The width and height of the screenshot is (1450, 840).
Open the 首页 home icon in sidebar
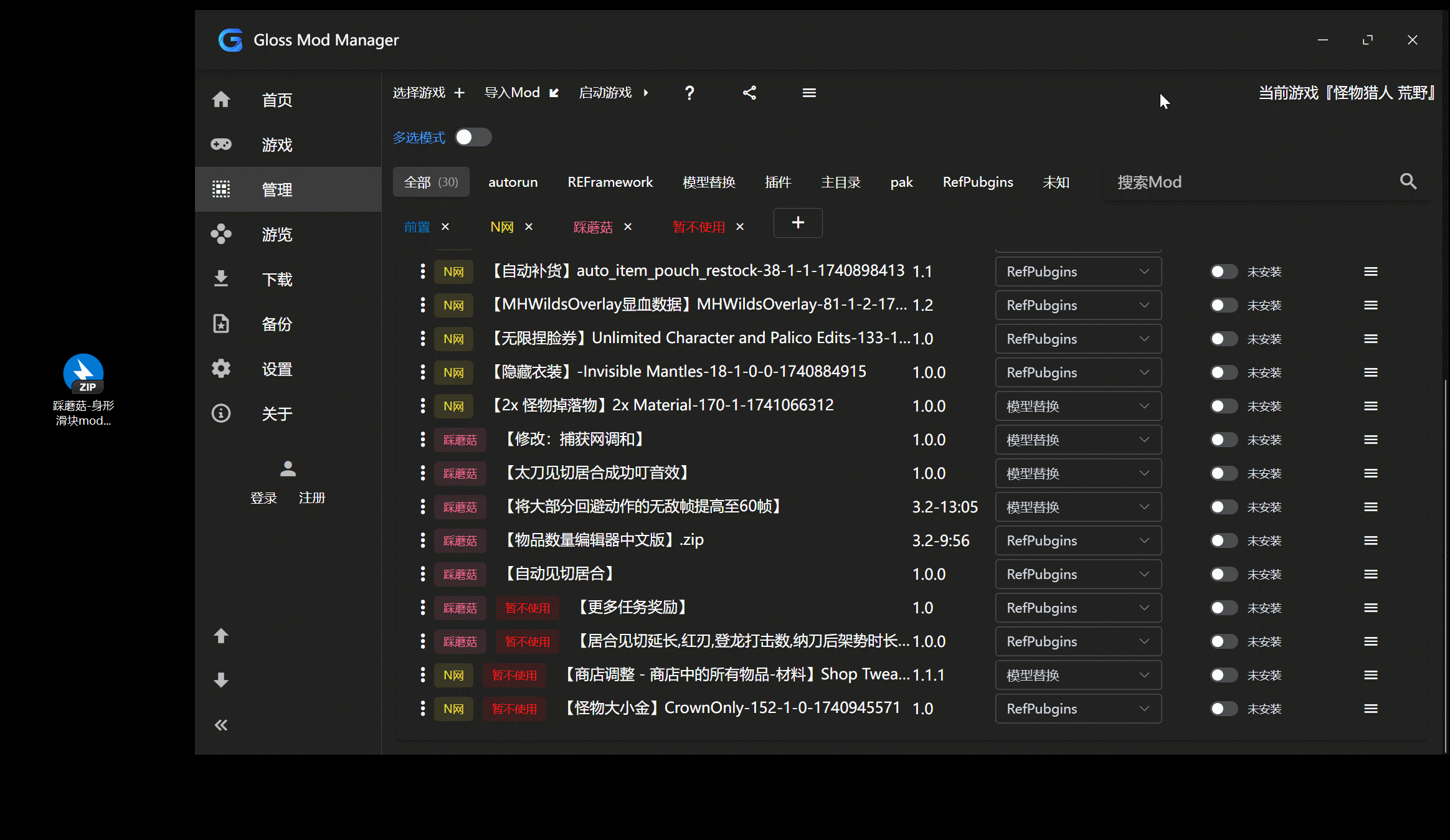tap(221, 100)
